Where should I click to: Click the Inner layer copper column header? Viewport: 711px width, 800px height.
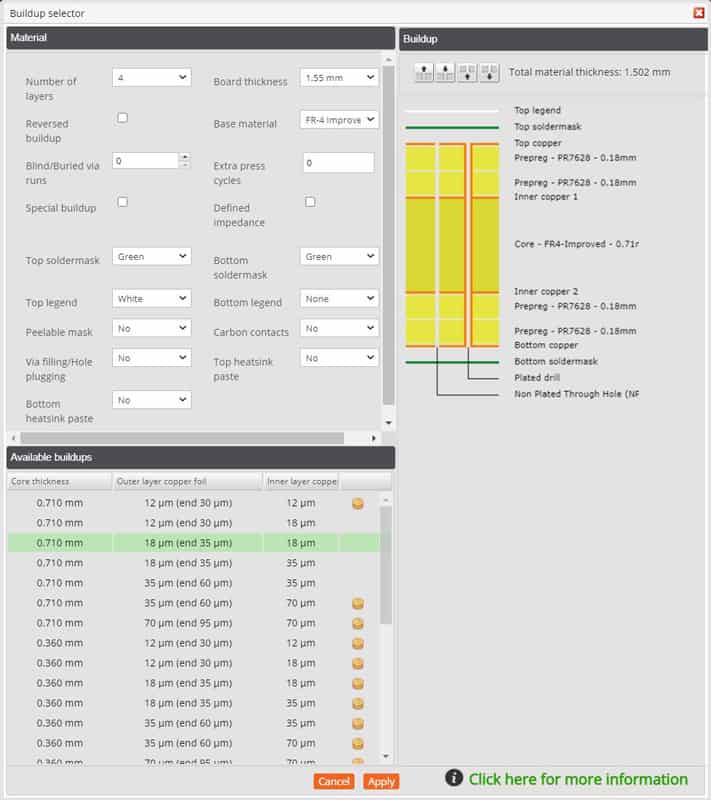point(301,481)
